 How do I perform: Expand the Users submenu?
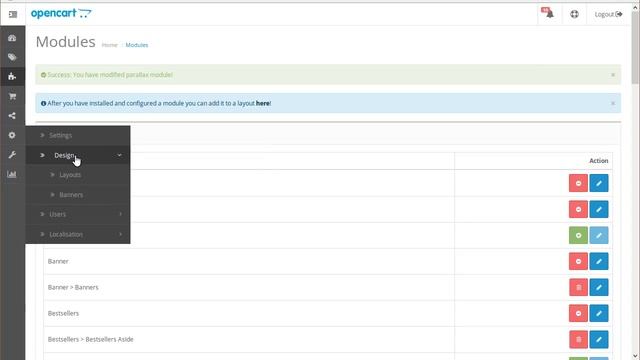pyautogui.click(x=58, y=214)
